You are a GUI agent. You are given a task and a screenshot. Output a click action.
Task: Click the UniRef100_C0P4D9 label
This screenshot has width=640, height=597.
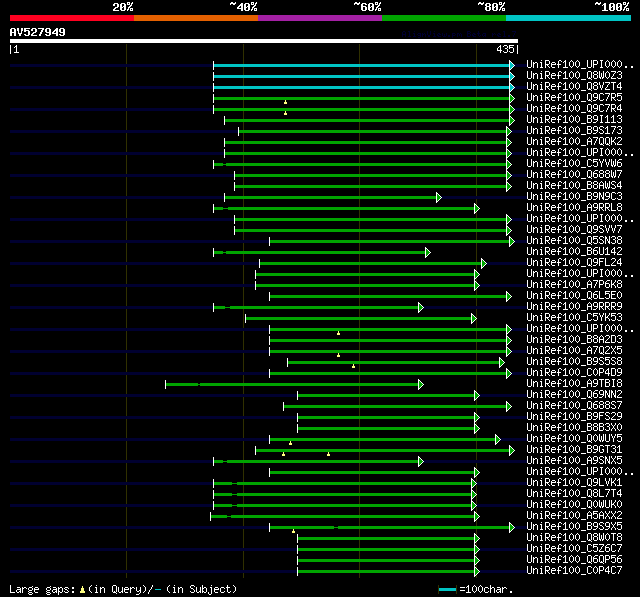click(x=574, y=373)
